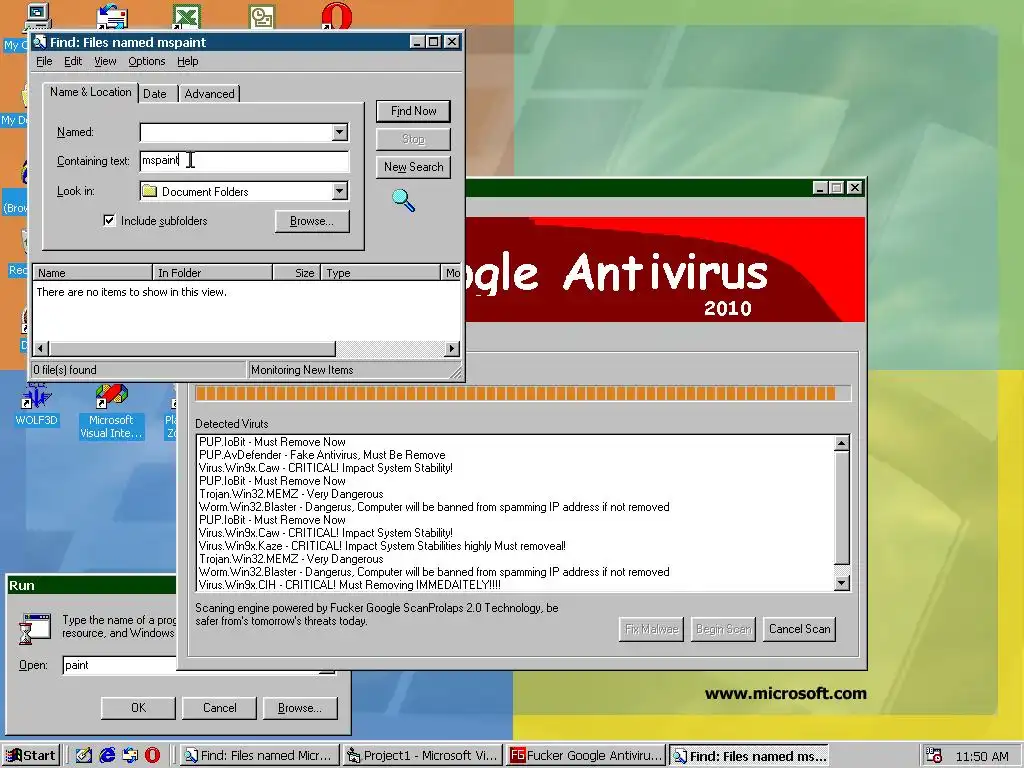Click the Cancel Scan button
The image size is (1024, 768).
[x=799, y=630]
